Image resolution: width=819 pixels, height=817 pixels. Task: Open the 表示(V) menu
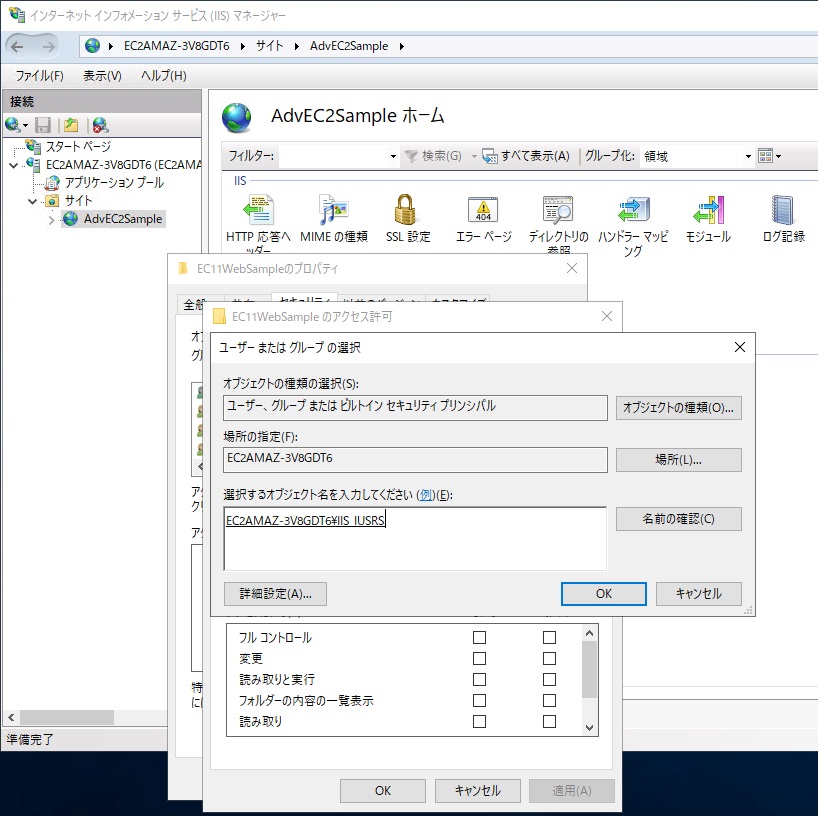point(102,76)
